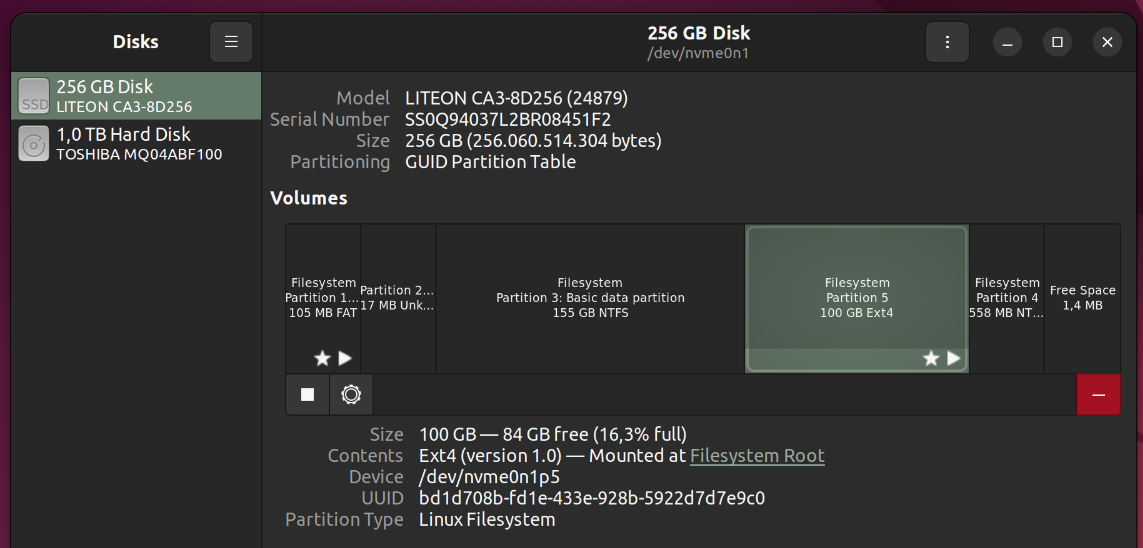The image size is (1143, 548).
Task: Unmount the selected partition with the stop button
Action: pyautogui.click(x=308, y=394)
